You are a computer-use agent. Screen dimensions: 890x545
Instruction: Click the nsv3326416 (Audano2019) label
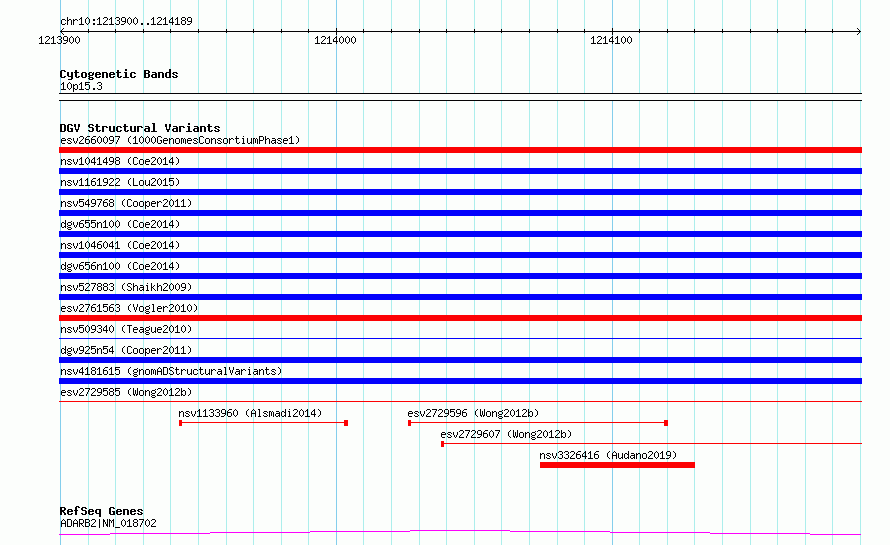pos(608,455)
